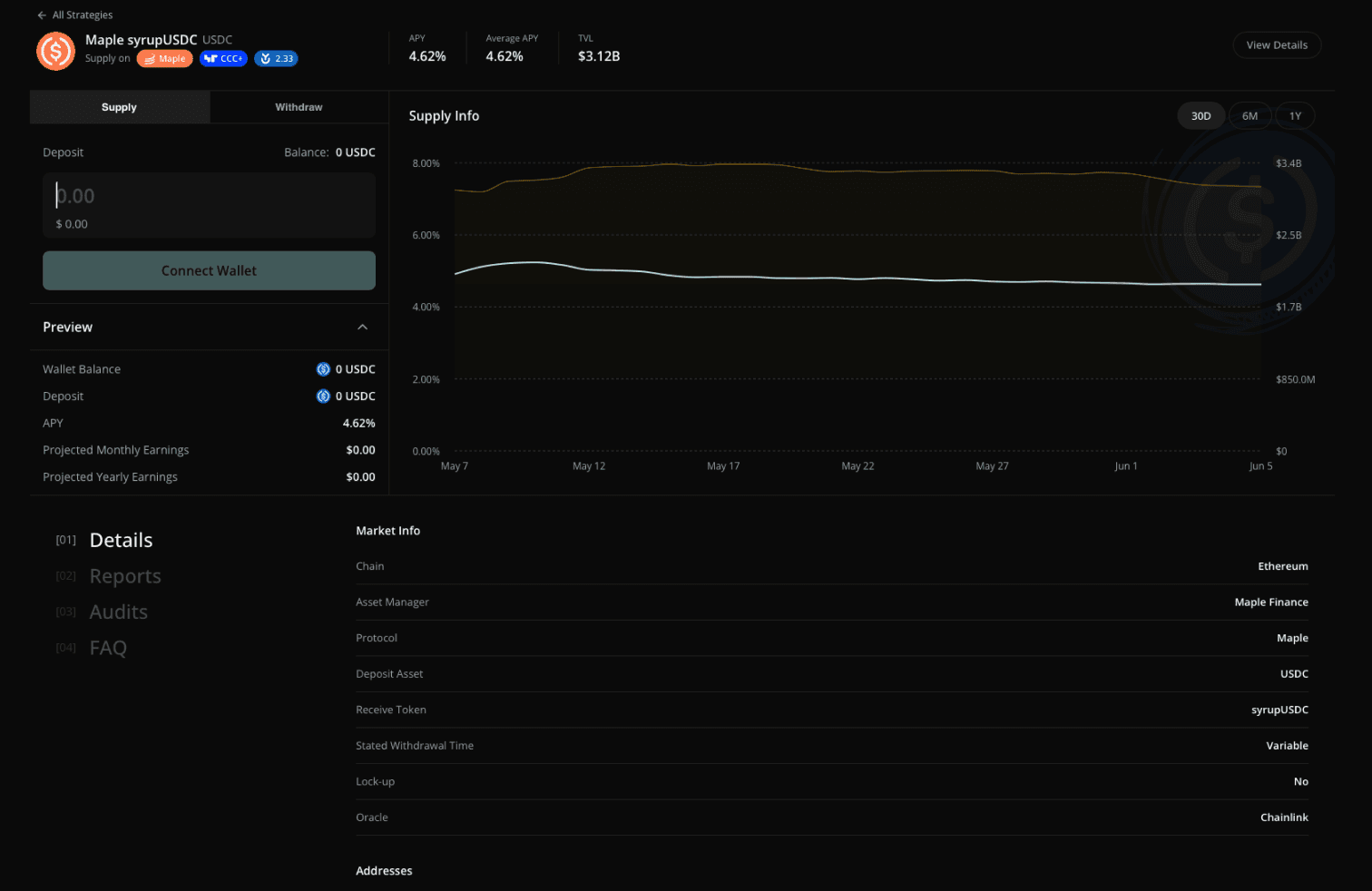Image resolution: width=1372 pixels, height=891 pixels.
Task: Open View Details
Action: [x=1277, y=45]
